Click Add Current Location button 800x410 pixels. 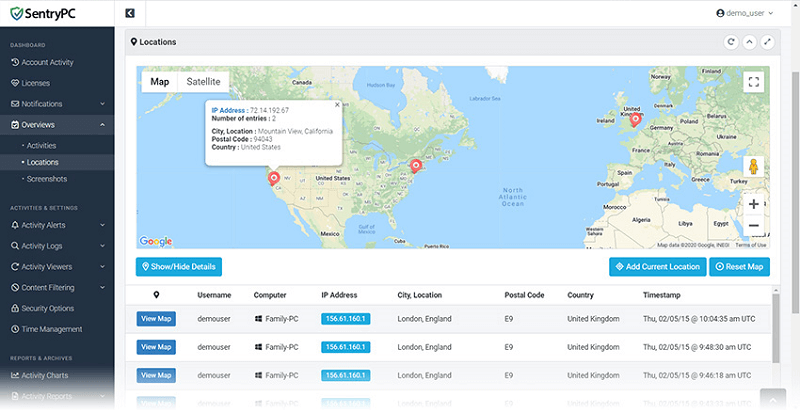click(x=658, y=267)
